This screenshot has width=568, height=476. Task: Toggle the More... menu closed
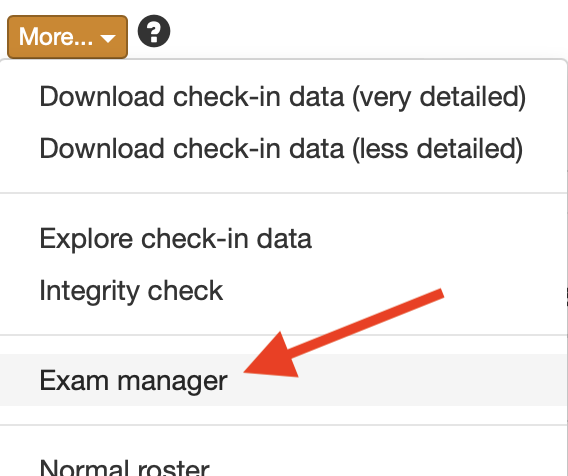[67, 37]
